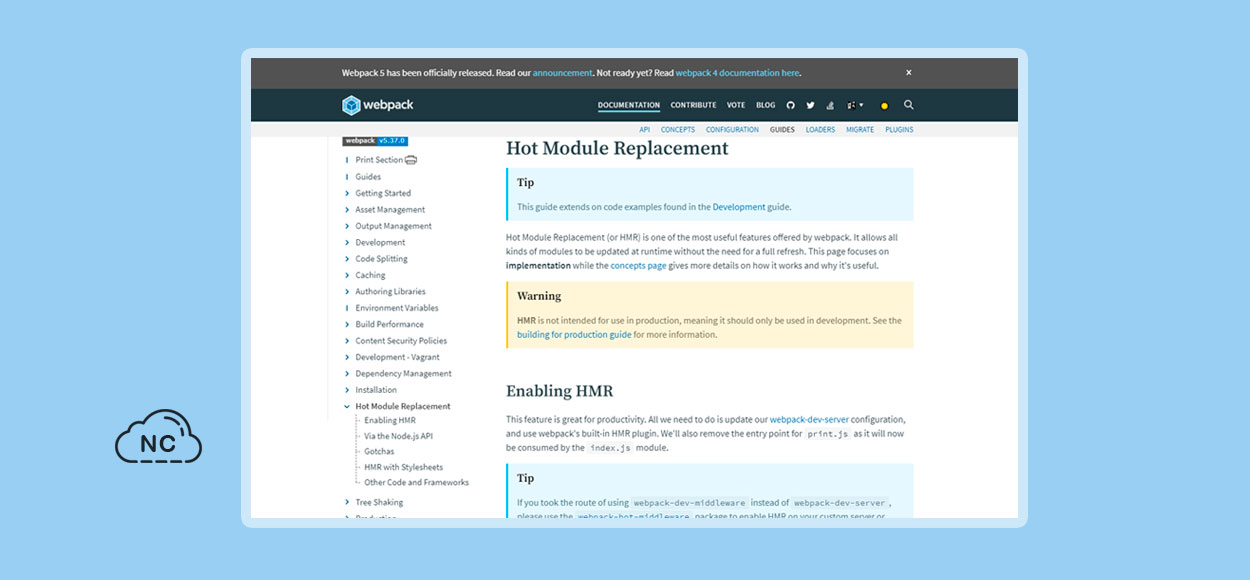Expand the Caching chevron

[347, 275]
